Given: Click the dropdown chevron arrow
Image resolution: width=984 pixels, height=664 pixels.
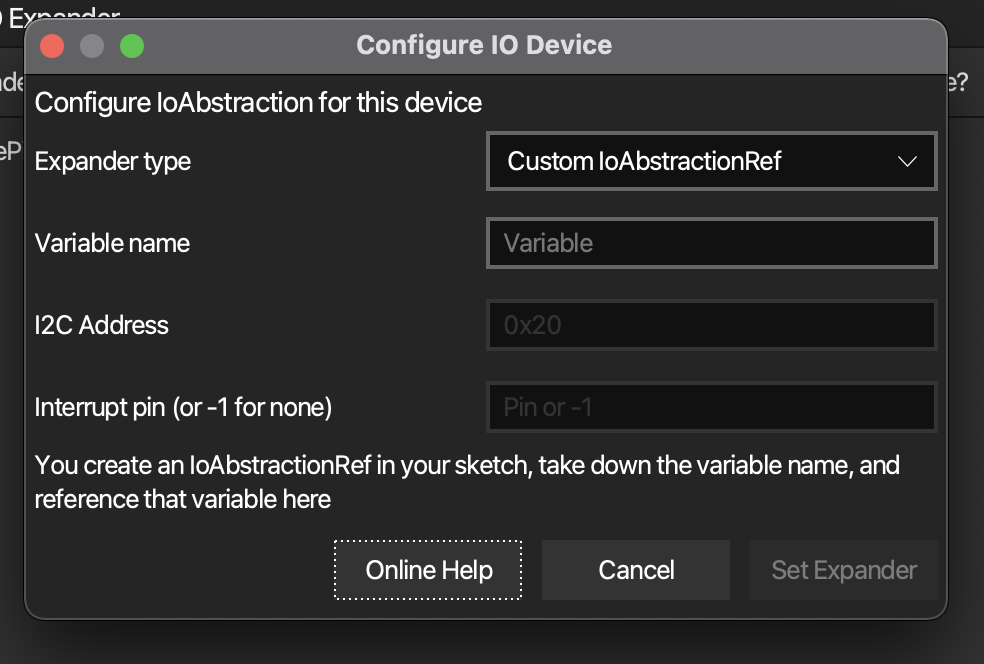Looking at the screenshot, I should click(x=908, y=161).
